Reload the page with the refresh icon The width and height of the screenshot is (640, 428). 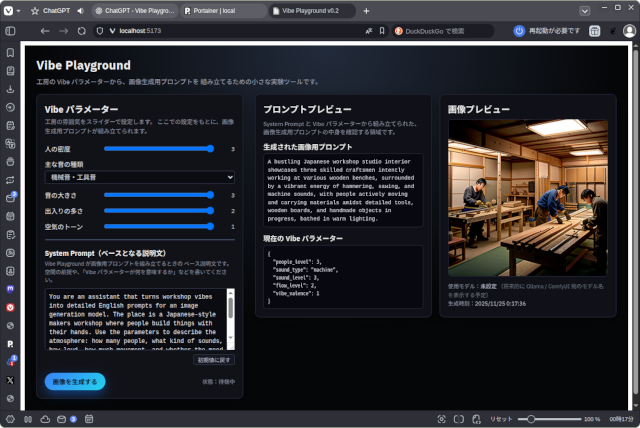[82, 31]
